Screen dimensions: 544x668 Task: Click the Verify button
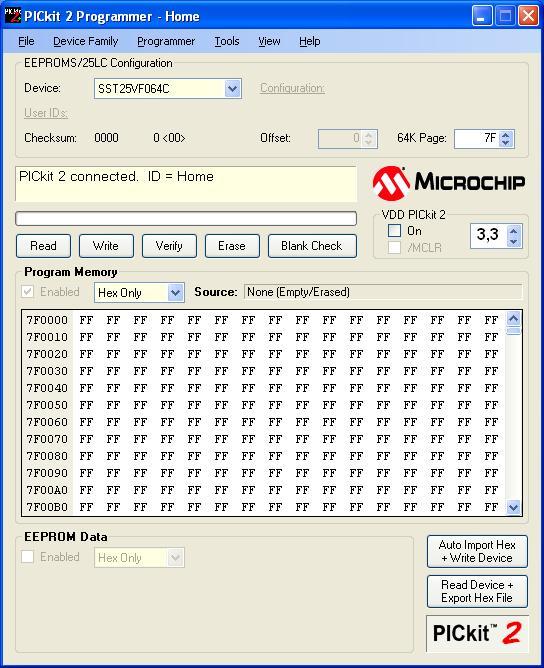pyautogui.click(x=169, y=246)
